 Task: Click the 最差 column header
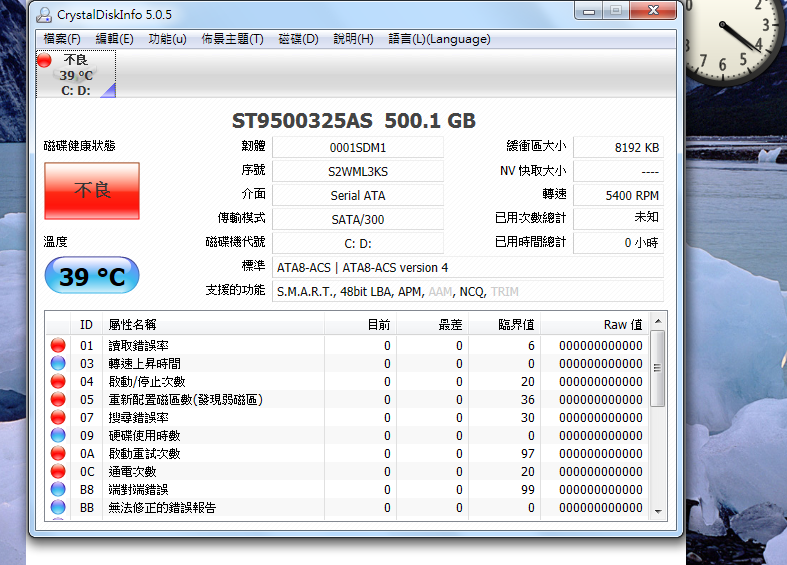click(433, 325)
